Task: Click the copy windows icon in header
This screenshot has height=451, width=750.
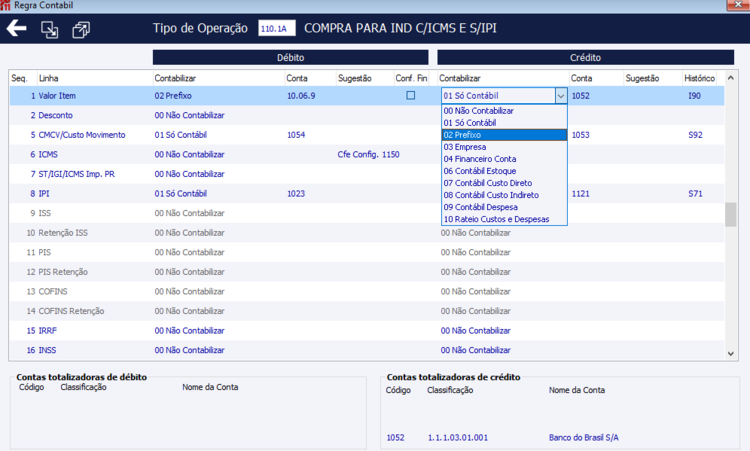Action: (x=81, y=30)
